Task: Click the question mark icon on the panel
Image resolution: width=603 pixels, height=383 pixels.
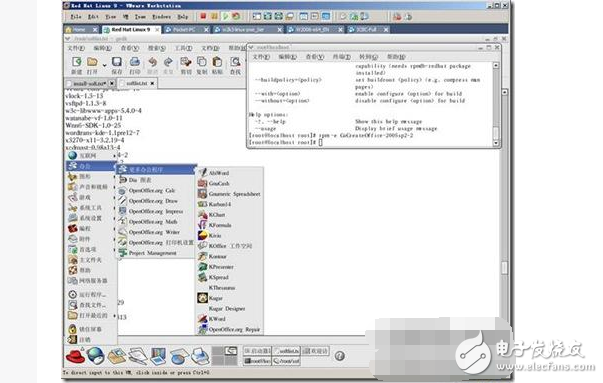Action: click(340, 356)
